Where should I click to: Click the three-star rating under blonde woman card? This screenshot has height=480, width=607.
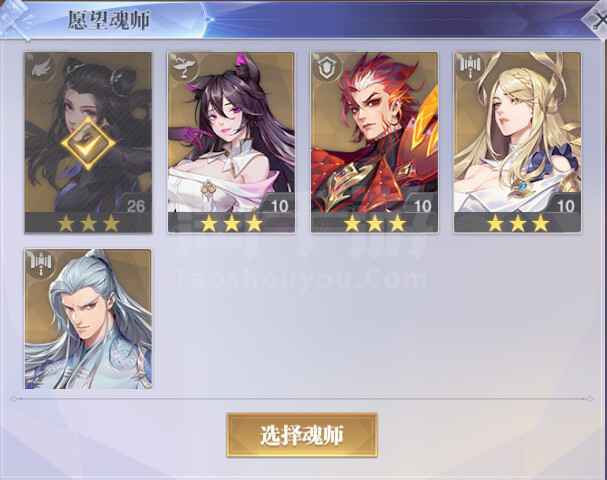point(518,223)
